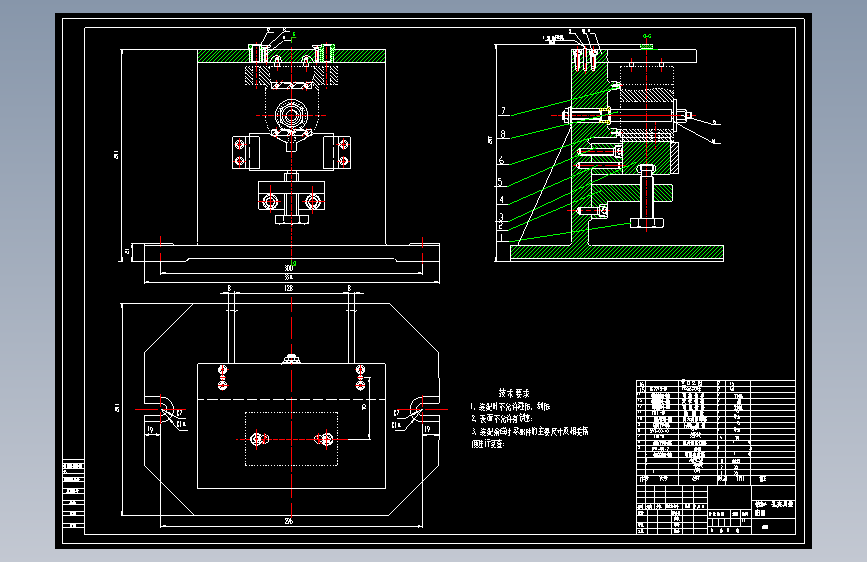This screenshot has height=562, width=867.
Task: Select part callout number 1 in section view
Action: [x=501, y=238]
